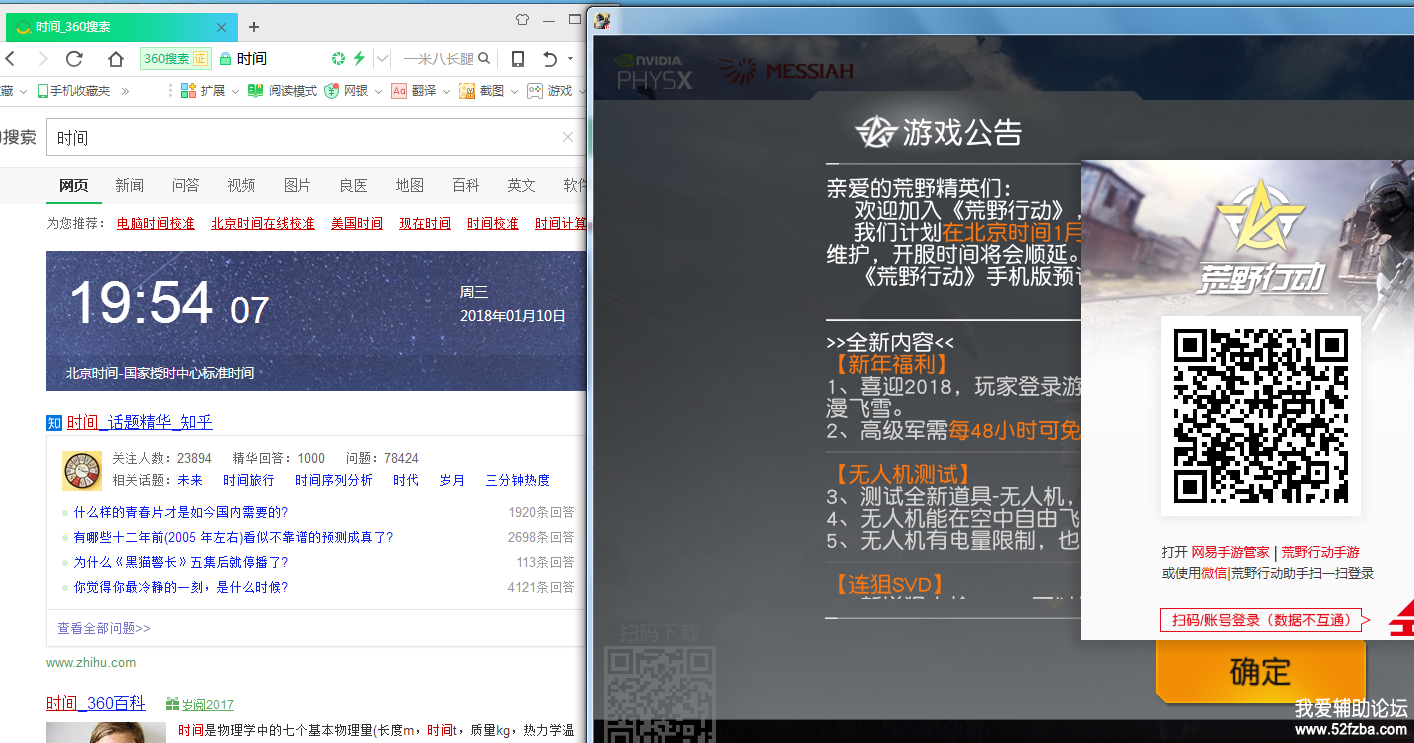Open 电脑时间校准 suggestion link
This screenshot has height=743, width=1414.
156,223
